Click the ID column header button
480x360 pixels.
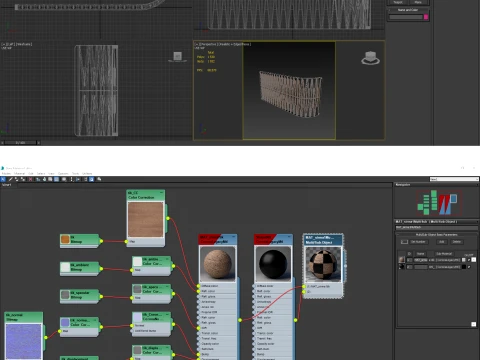[x=410, y=254]
